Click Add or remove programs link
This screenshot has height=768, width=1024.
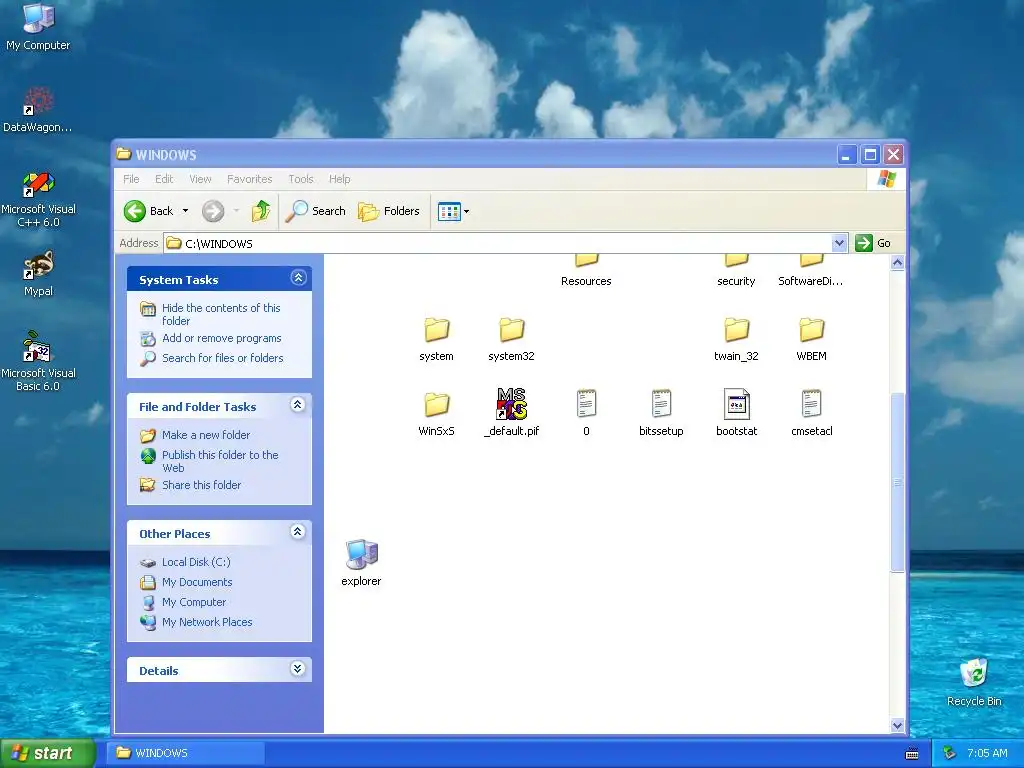click(221, 338)
